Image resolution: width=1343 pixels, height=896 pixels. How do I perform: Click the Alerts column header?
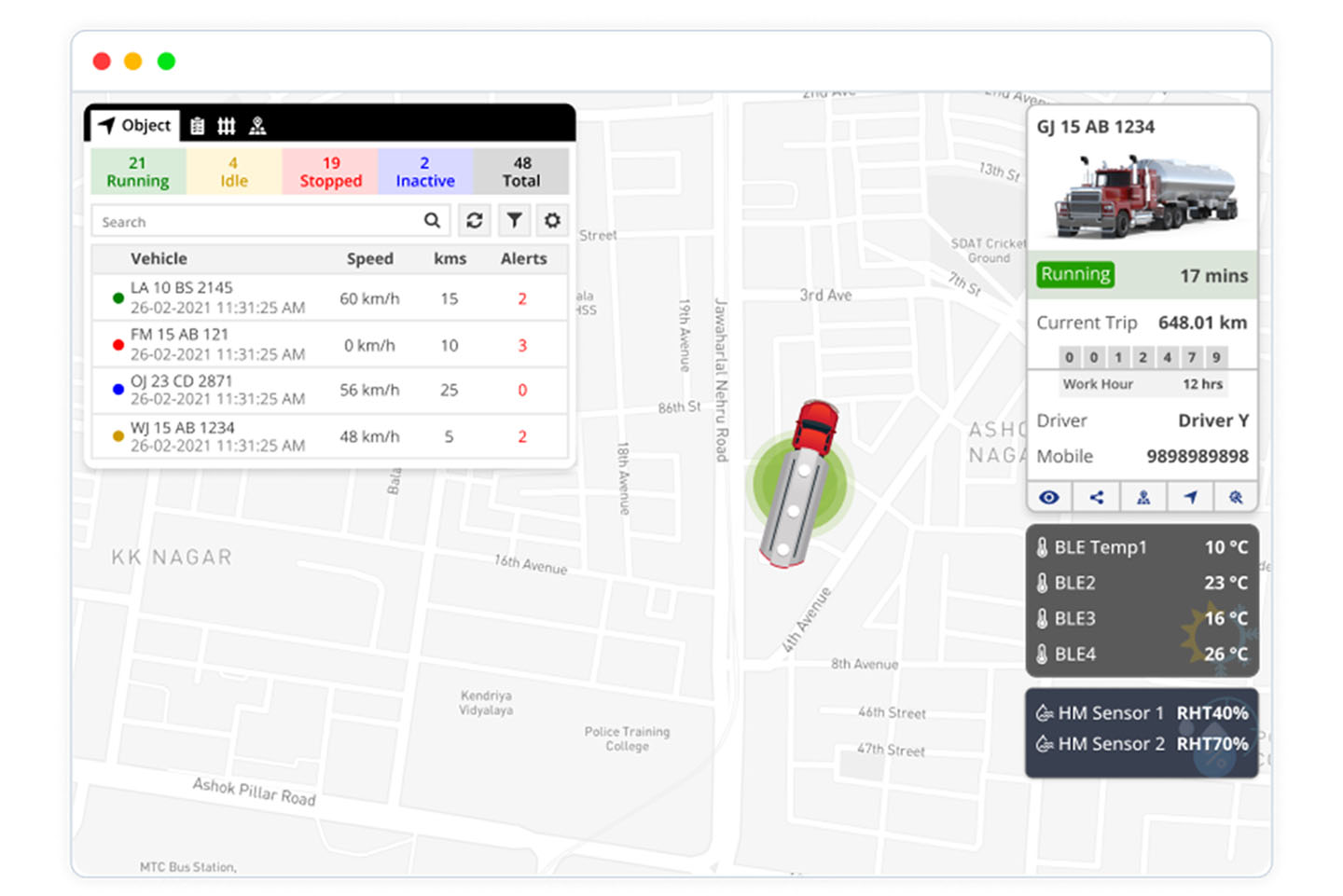523,258
